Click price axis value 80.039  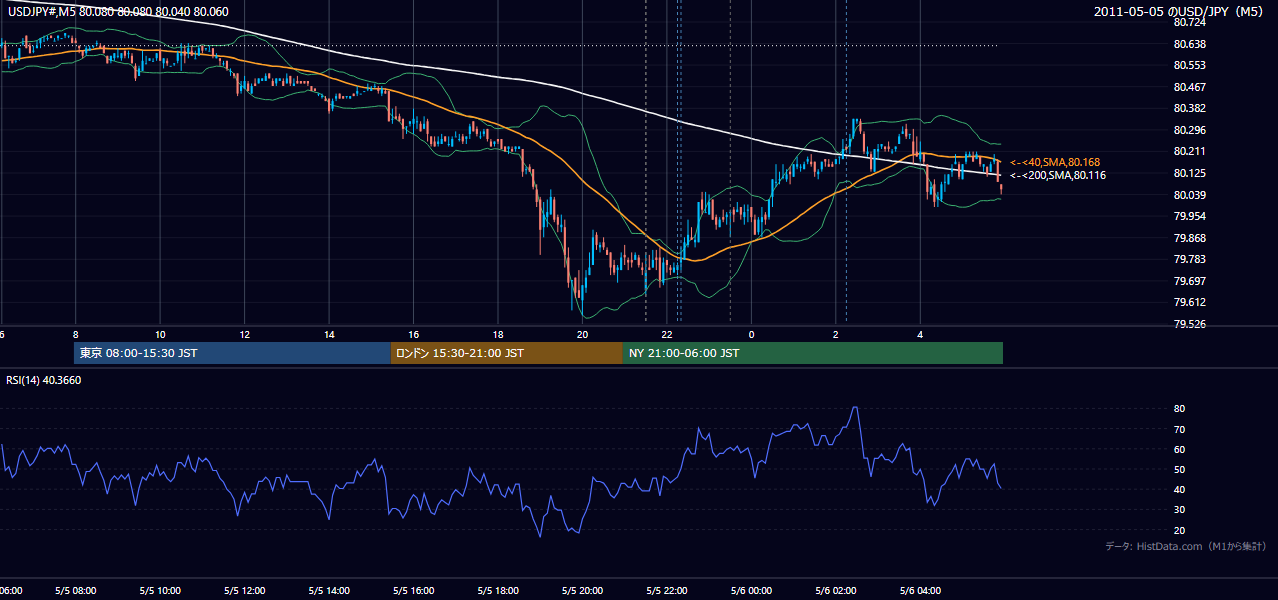(1188, 194)
